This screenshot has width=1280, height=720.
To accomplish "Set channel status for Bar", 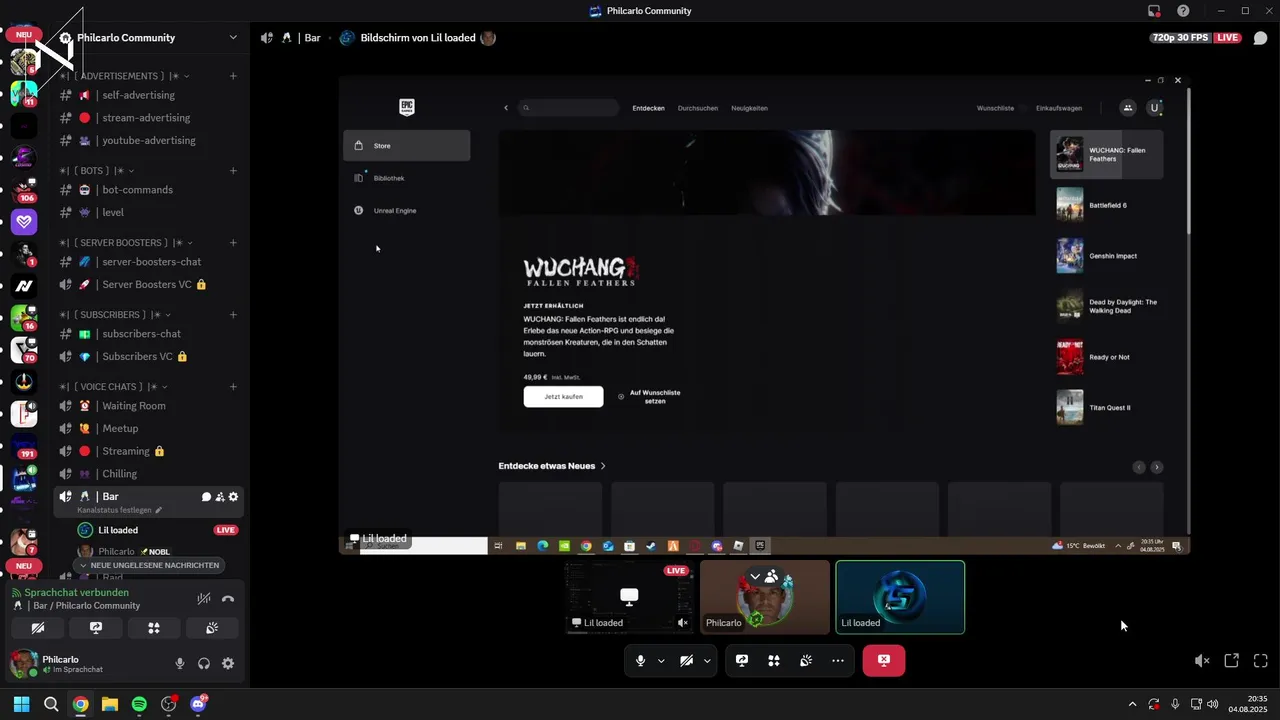I will click(120, 510).
